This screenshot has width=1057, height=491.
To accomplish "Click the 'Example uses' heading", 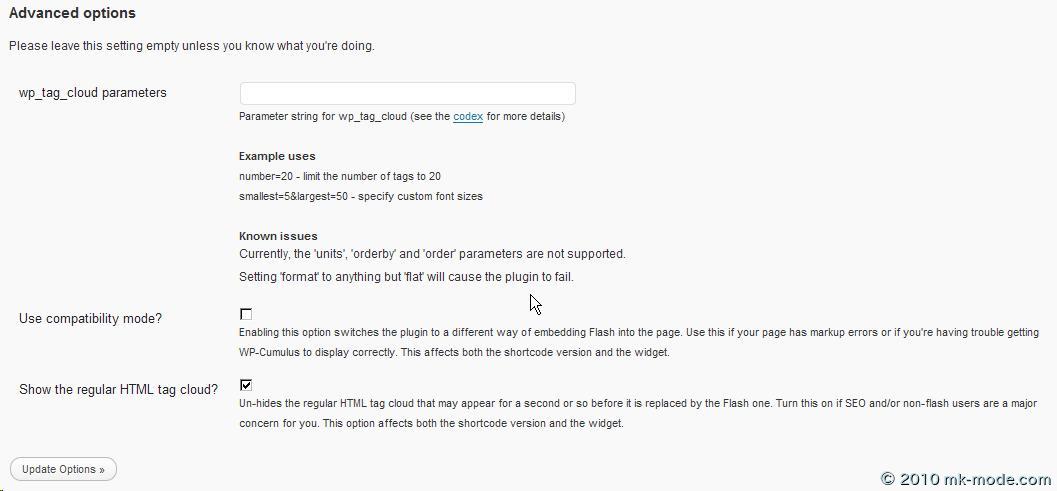I will (x=277, y=156).
